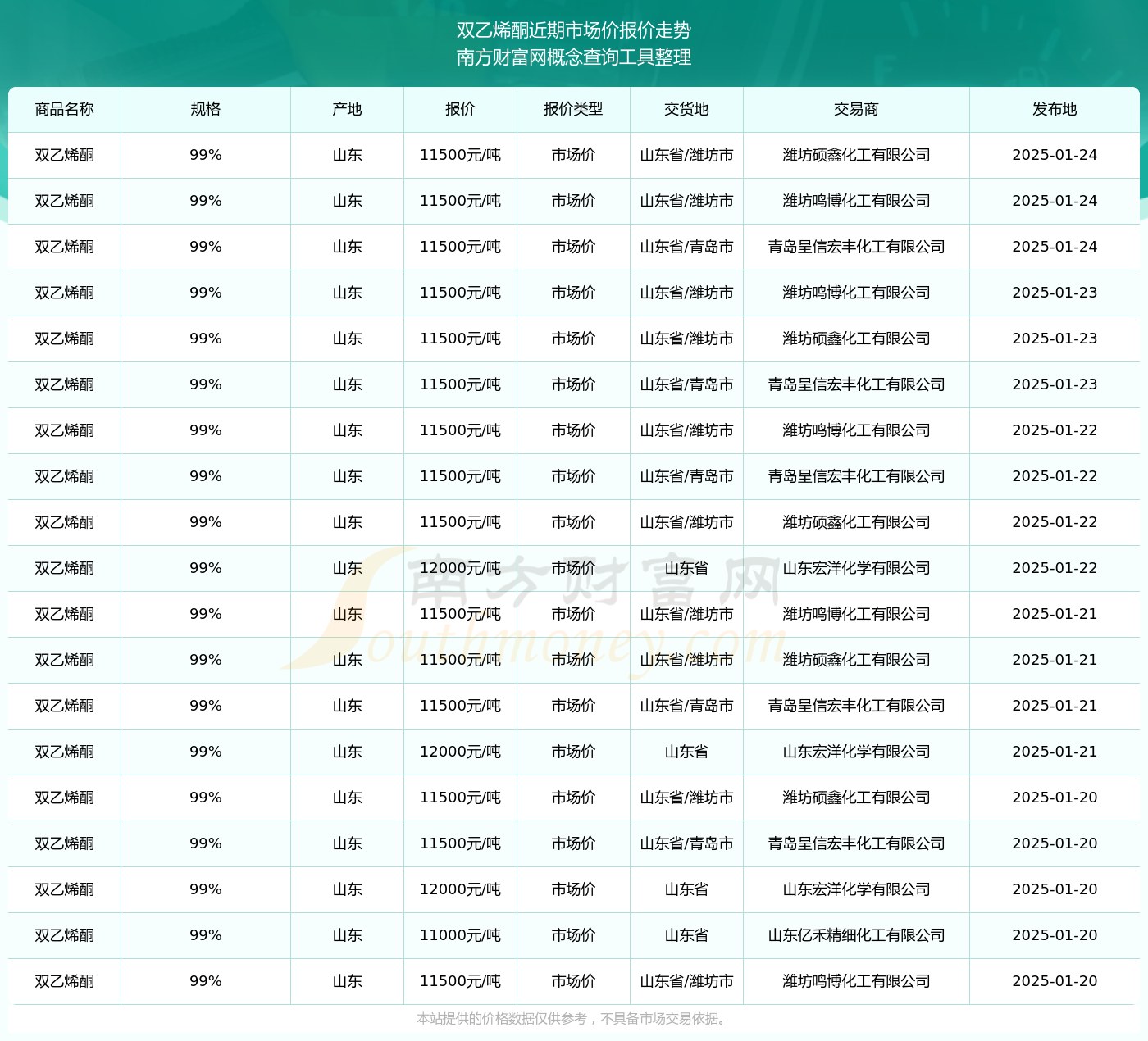Click date 2025-01-21 in the 山东宏洋化学 row

click(x=1055, y=752)
